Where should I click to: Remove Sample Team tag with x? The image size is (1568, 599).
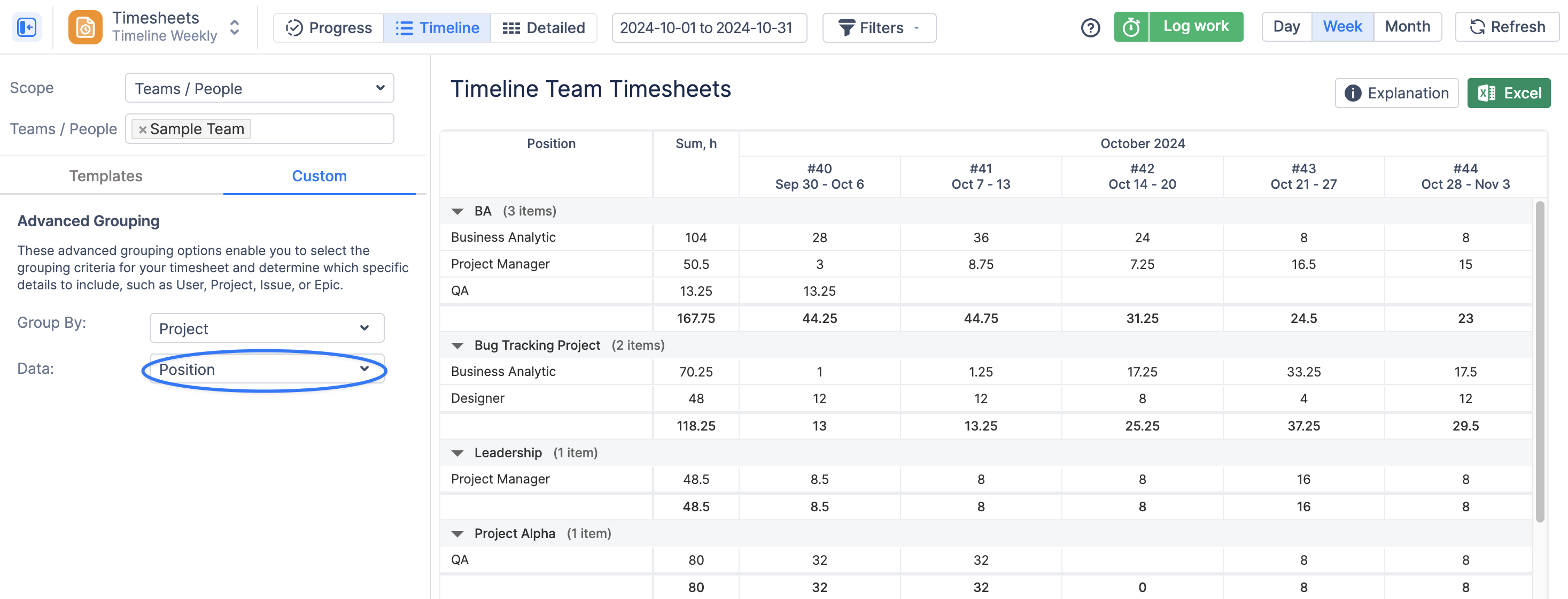click(143, 129)
